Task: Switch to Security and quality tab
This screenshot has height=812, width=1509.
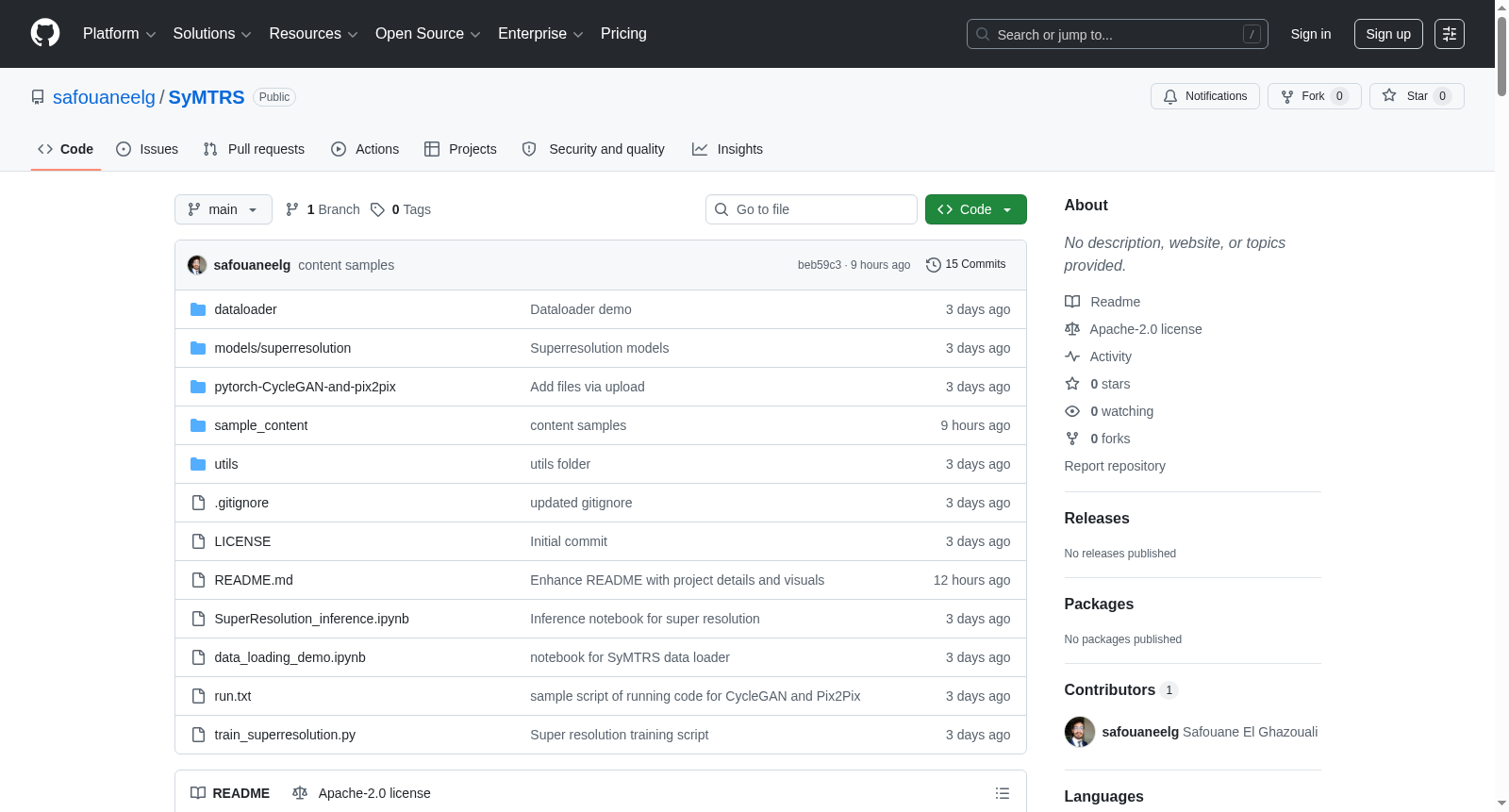Action: click(593, 149)
